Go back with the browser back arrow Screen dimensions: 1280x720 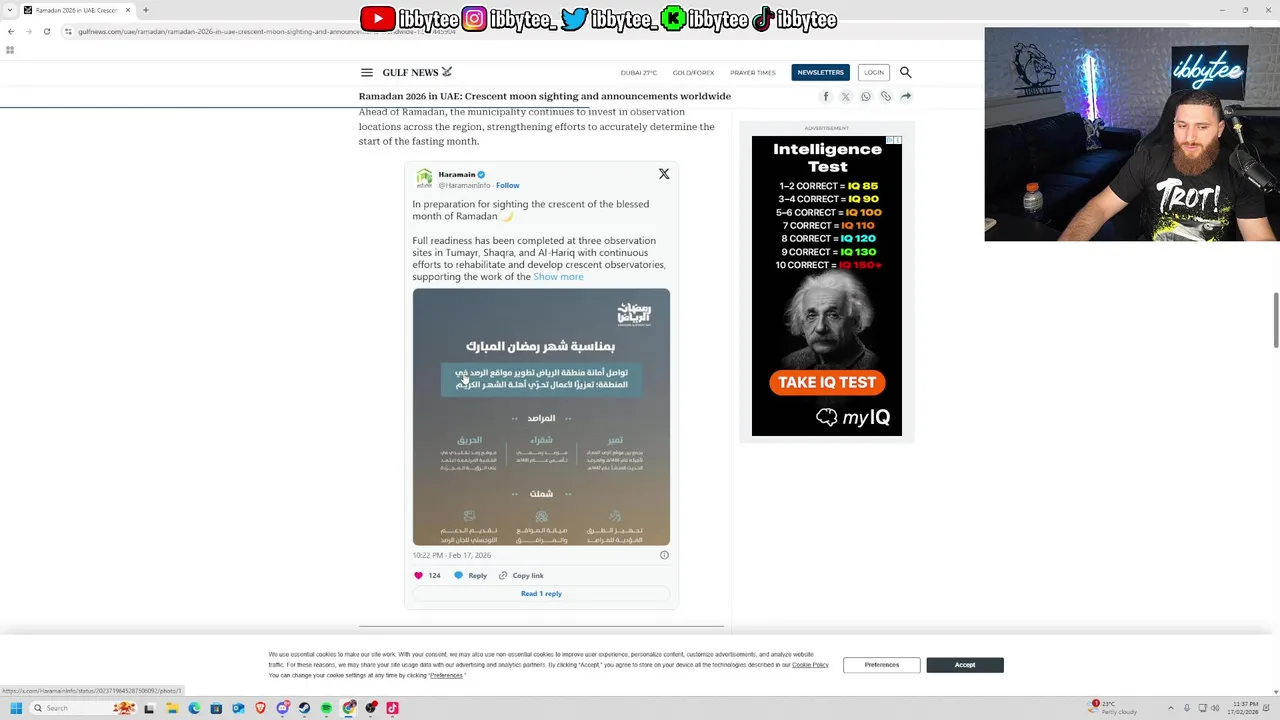10,31
